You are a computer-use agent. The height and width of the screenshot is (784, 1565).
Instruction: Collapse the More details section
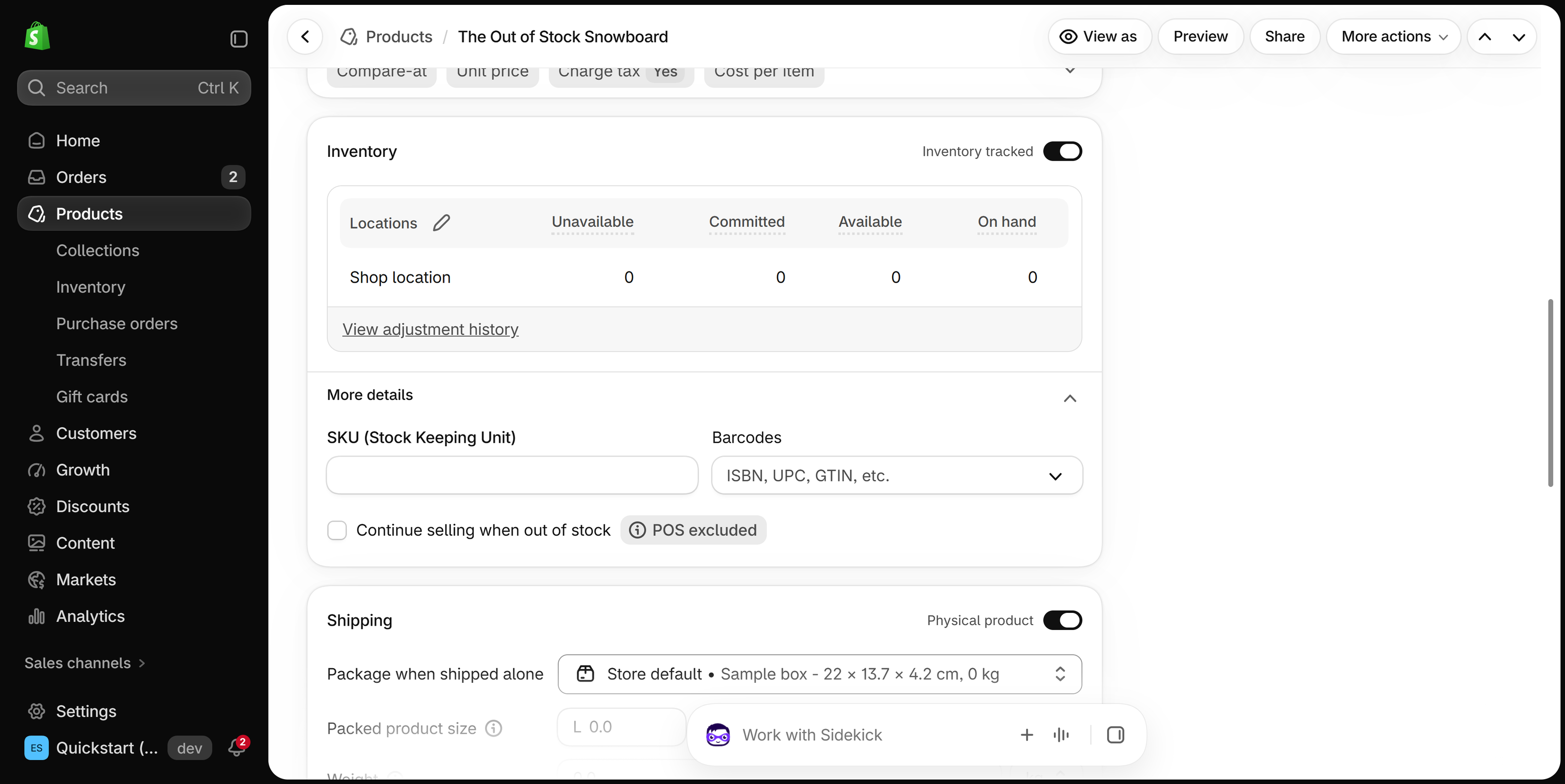coord(1070,398)
